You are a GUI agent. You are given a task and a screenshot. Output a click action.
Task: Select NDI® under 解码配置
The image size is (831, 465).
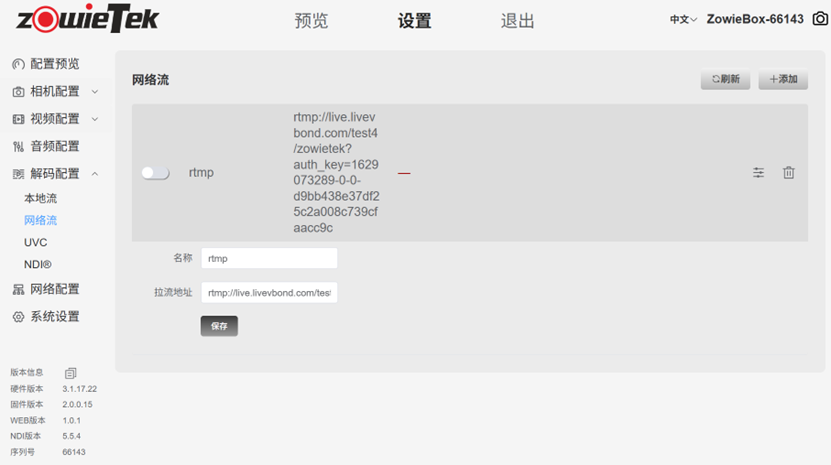pyautogui.click(x=38, y=265)
